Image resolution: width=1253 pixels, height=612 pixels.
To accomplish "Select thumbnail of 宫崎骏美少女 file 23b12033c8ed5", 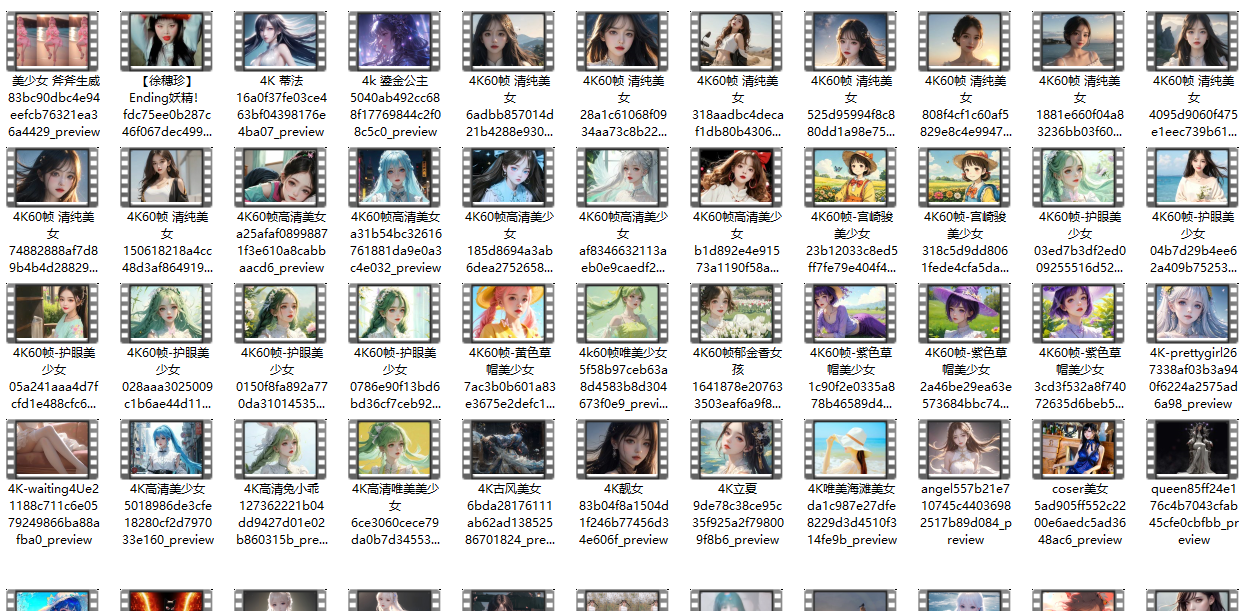I will click(852, 176).
